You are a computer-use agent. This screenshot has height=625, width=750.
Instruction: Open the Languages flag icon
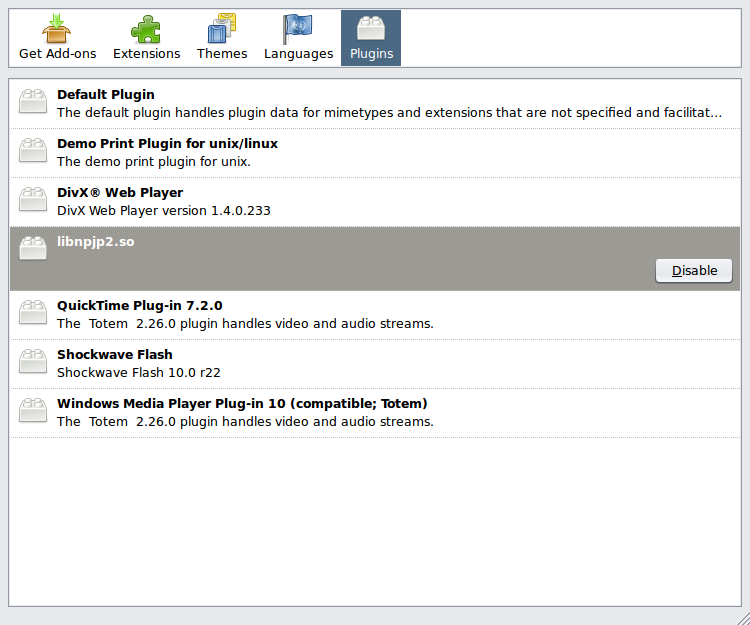pyautogui.click(x=297, y=29)
